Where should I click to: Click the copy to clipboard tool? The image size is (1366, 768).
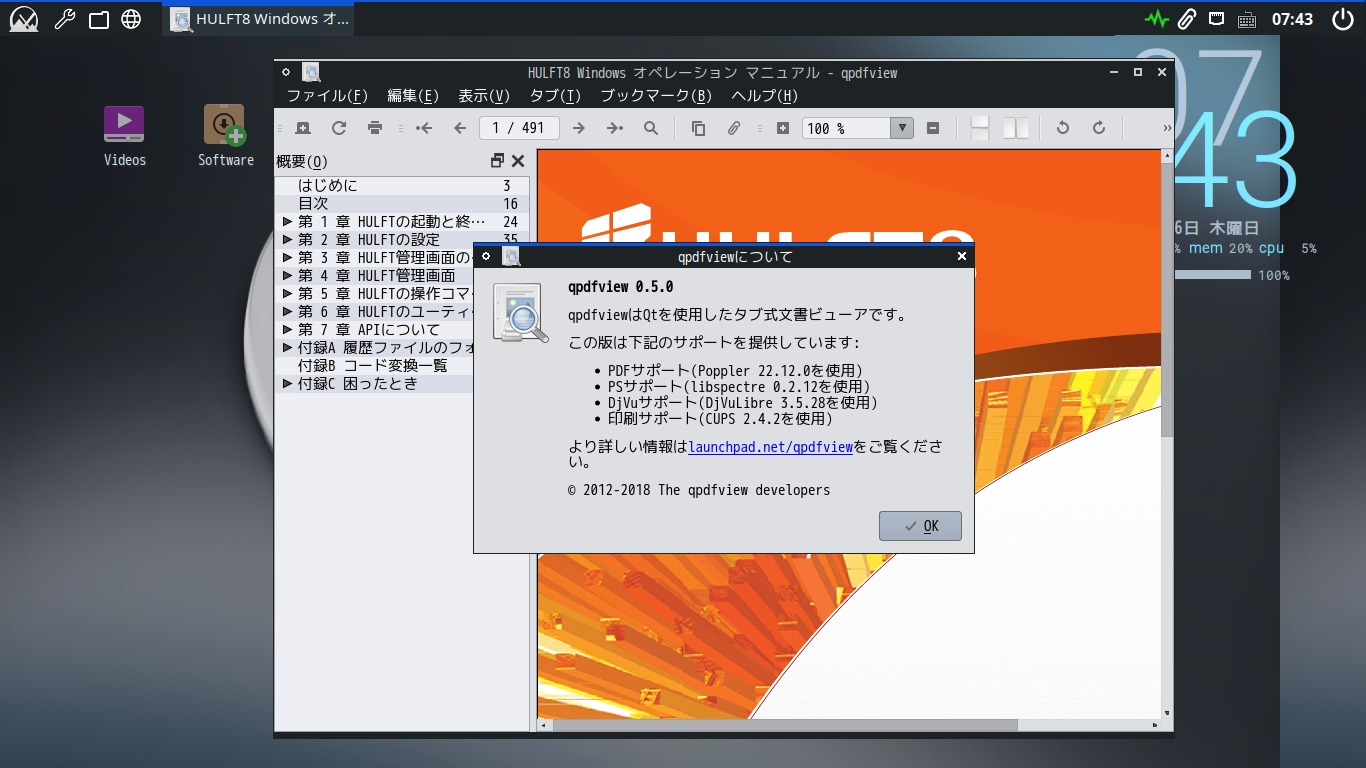pos(698,128)
